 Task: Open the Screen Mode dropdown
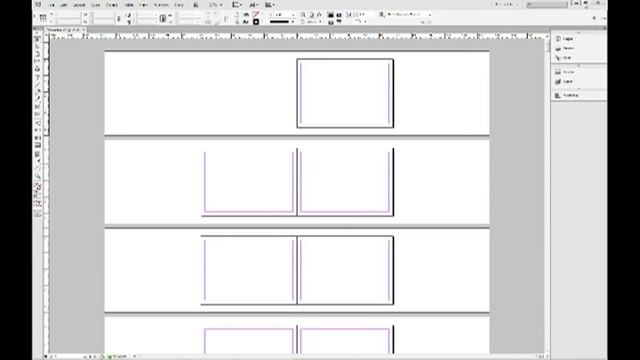(253, 5)
